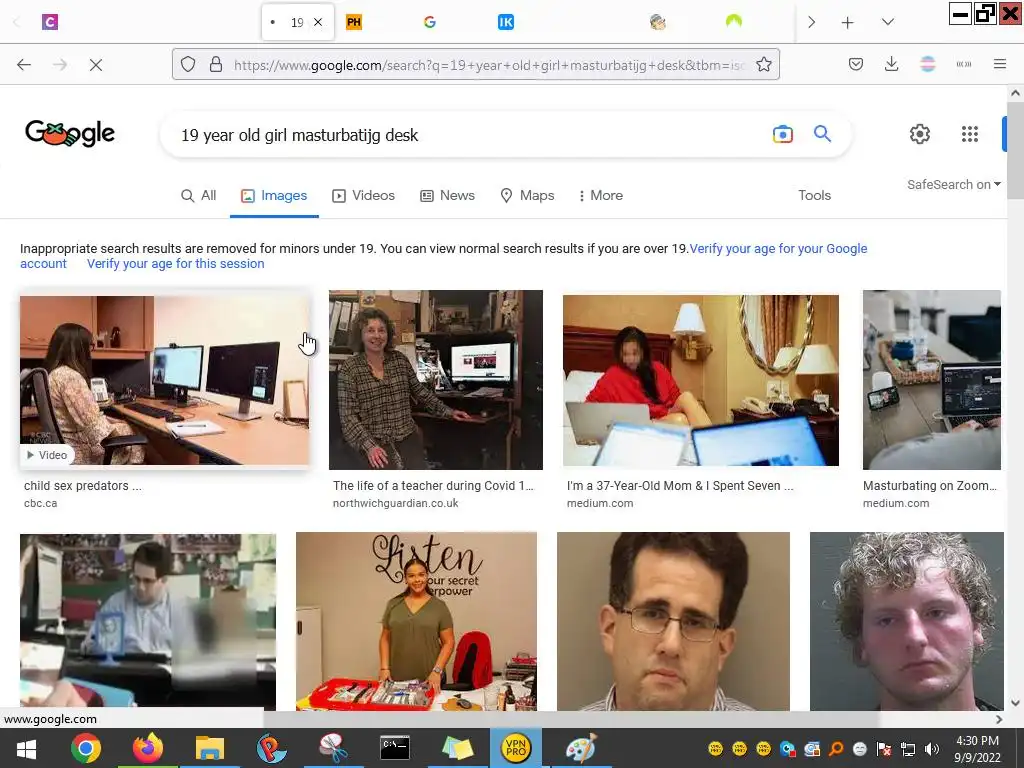Screen dimensions: 1024x768
Task: Open the thumbnail with 'Listen' wall text
Action: pyautogui.click(x=416, y=621)
